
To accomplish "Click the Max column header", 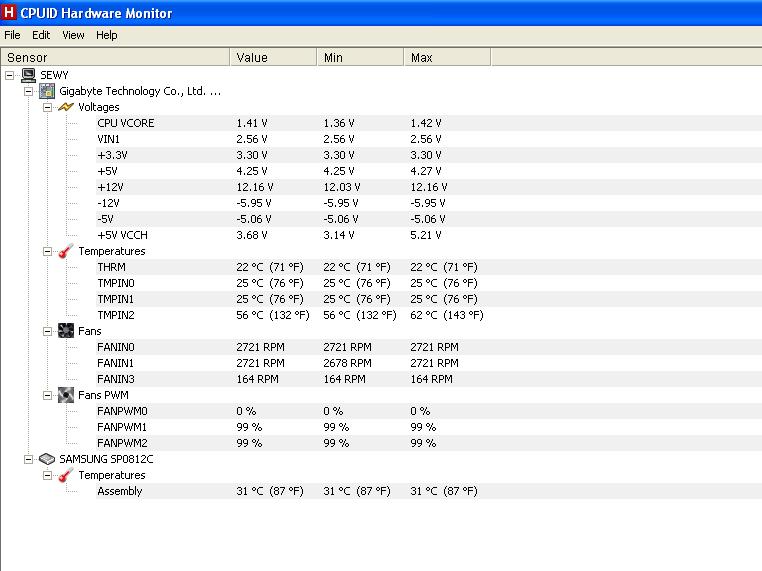I will (447, 57).
